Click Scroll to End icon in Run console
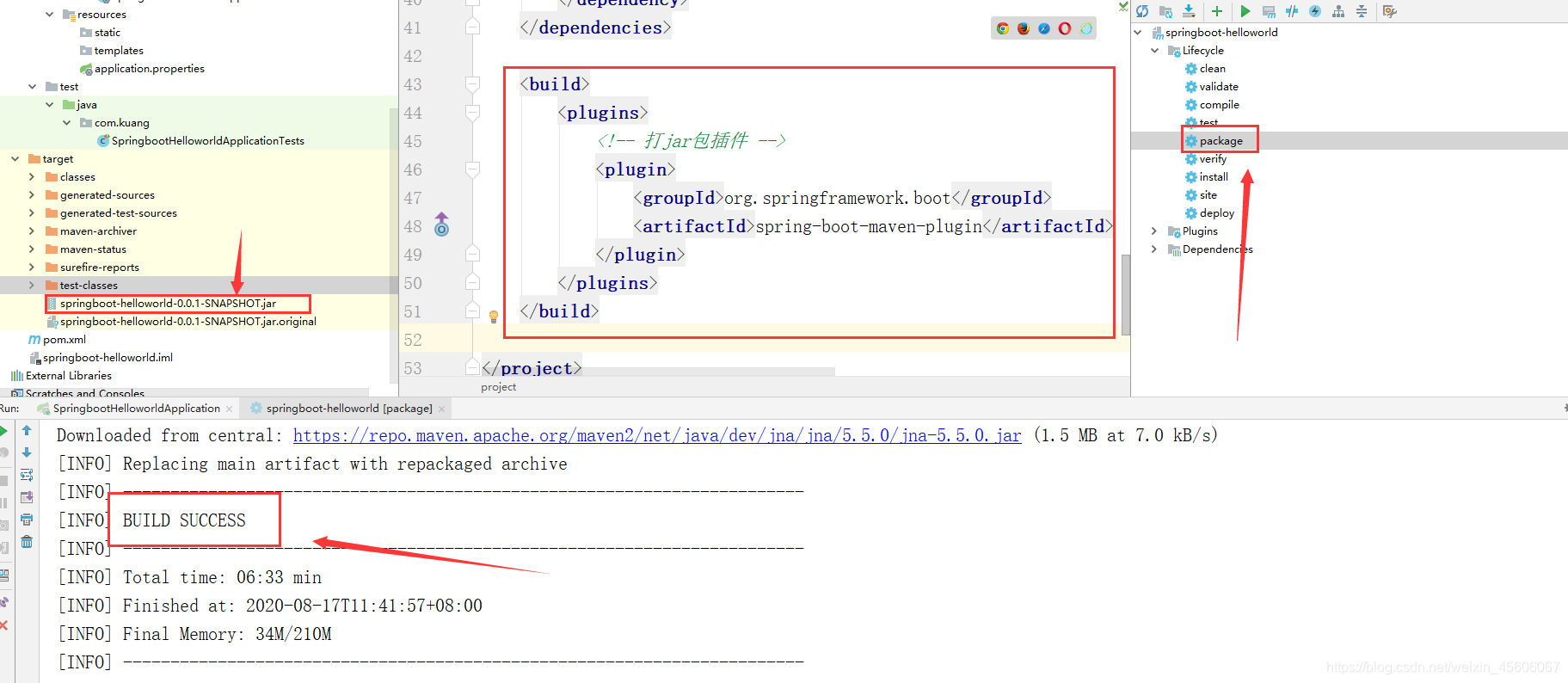1568x683 pixels. pyautogui.click(x=27, y=497)
